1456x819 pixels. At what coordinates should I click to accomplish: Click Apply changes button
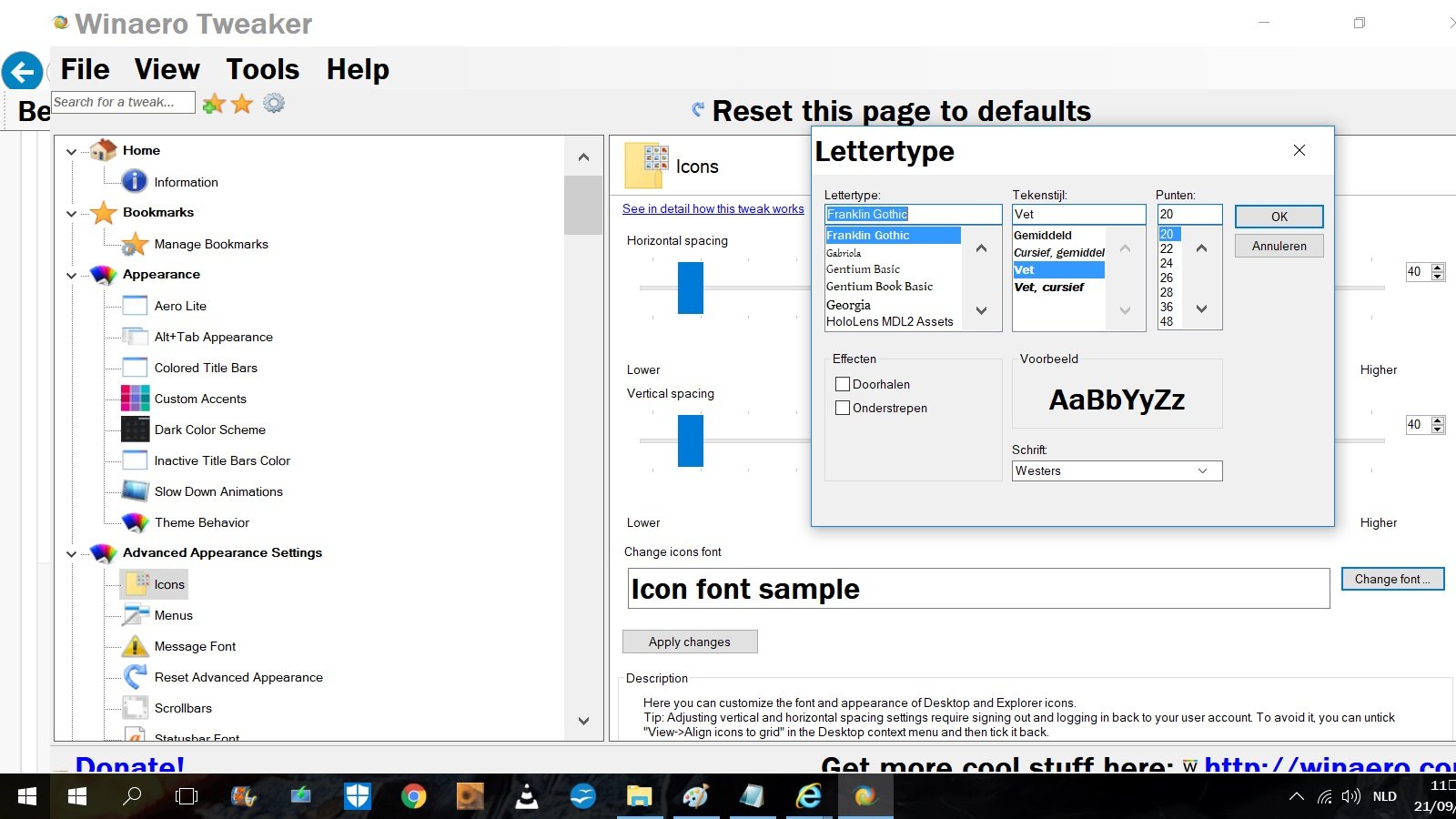(x=690, y=642)
